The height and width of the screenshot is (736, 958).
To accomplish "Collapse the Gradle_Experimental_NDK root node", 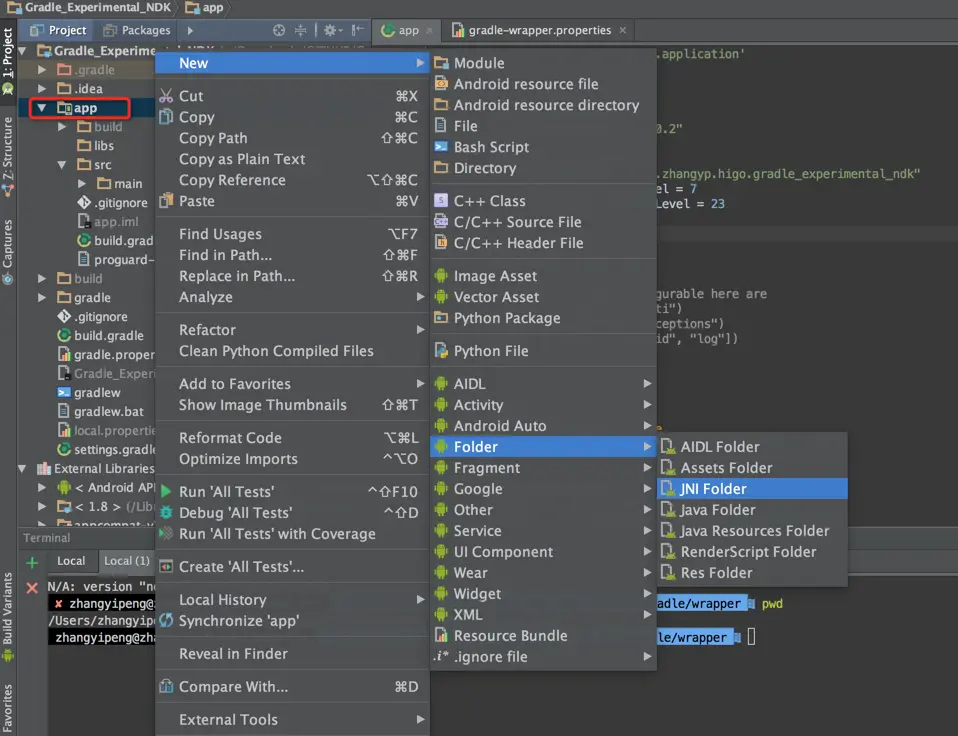I will 22,51.
